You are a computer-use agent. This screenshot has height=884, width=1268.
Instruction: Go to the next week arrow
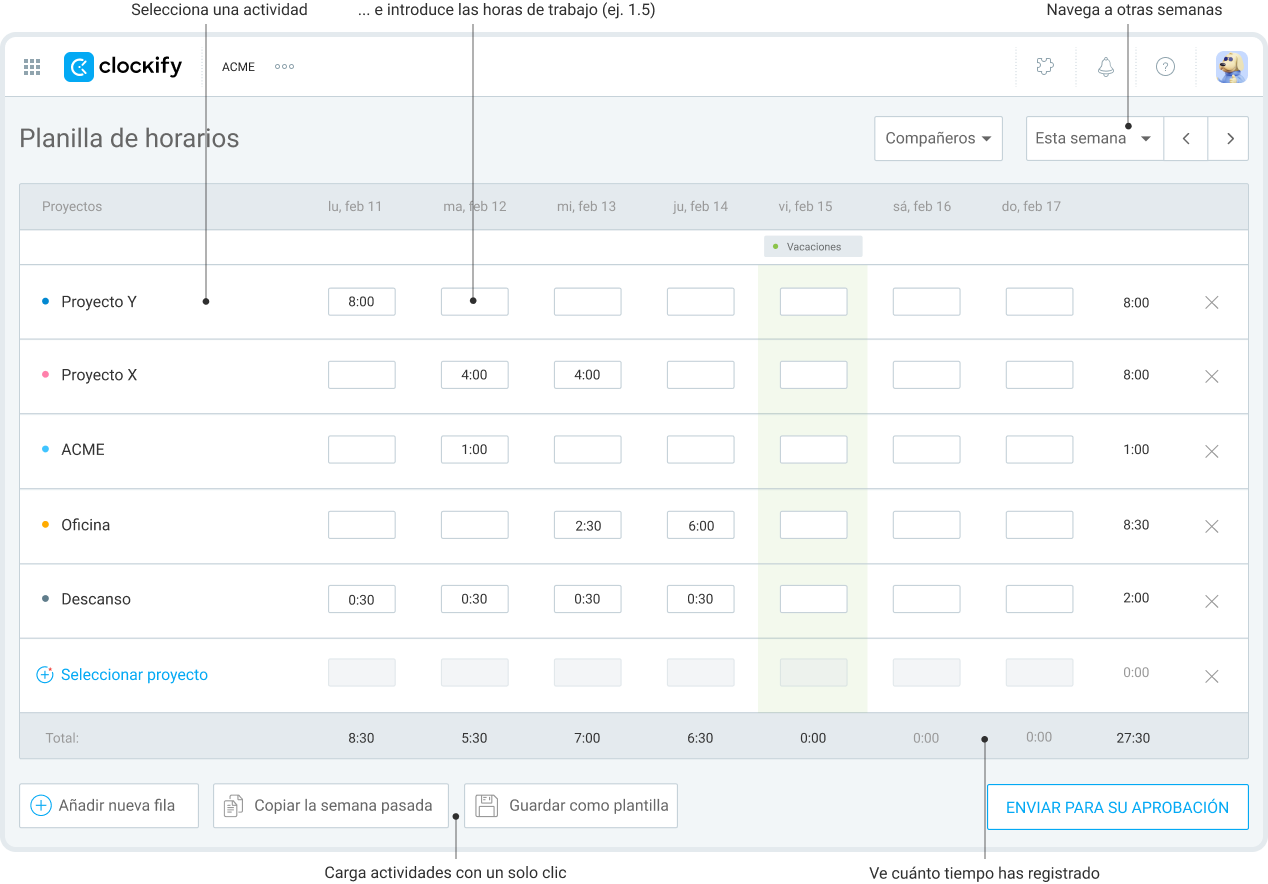pos(1229,139)
